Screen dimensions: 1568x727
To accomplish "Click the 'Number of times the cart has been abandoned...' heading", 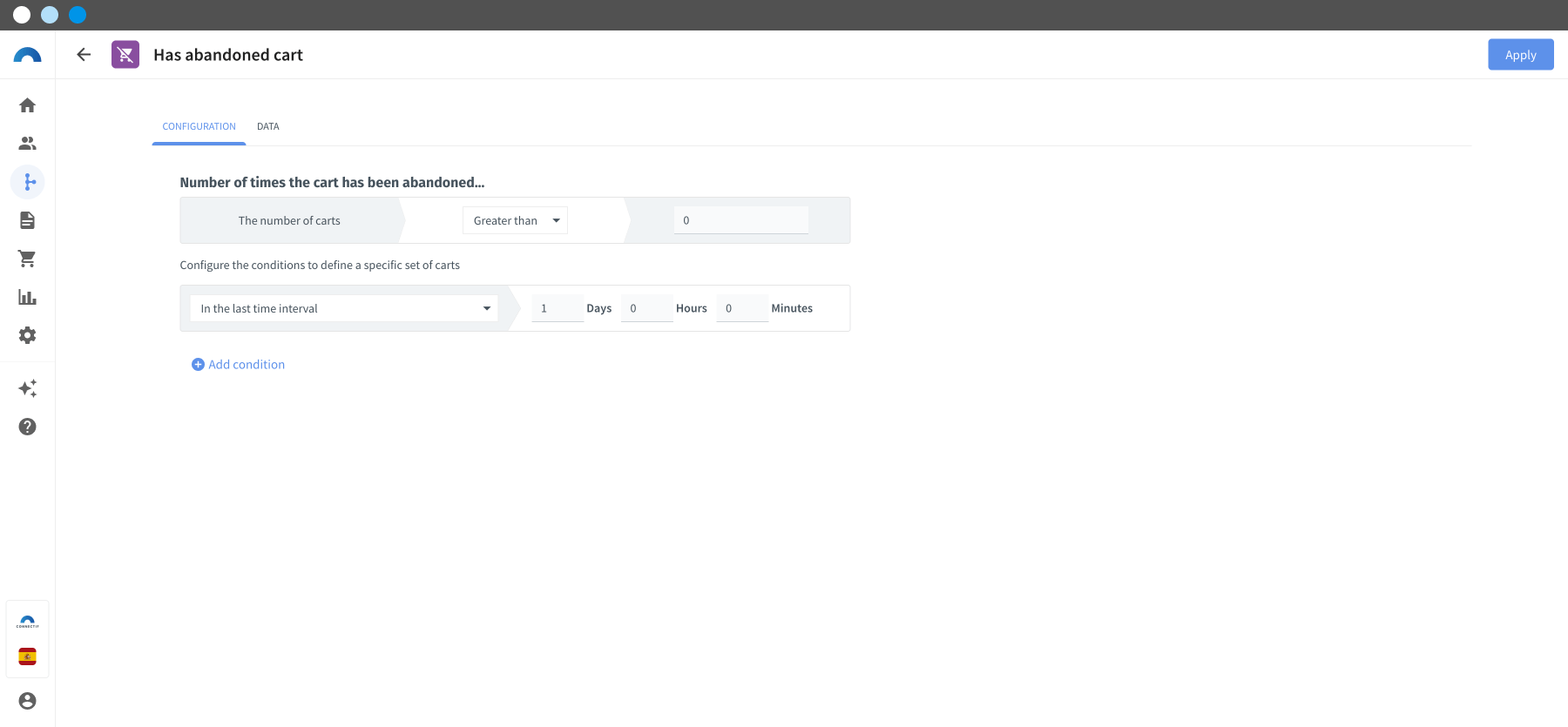I will [x=332, y=183].
